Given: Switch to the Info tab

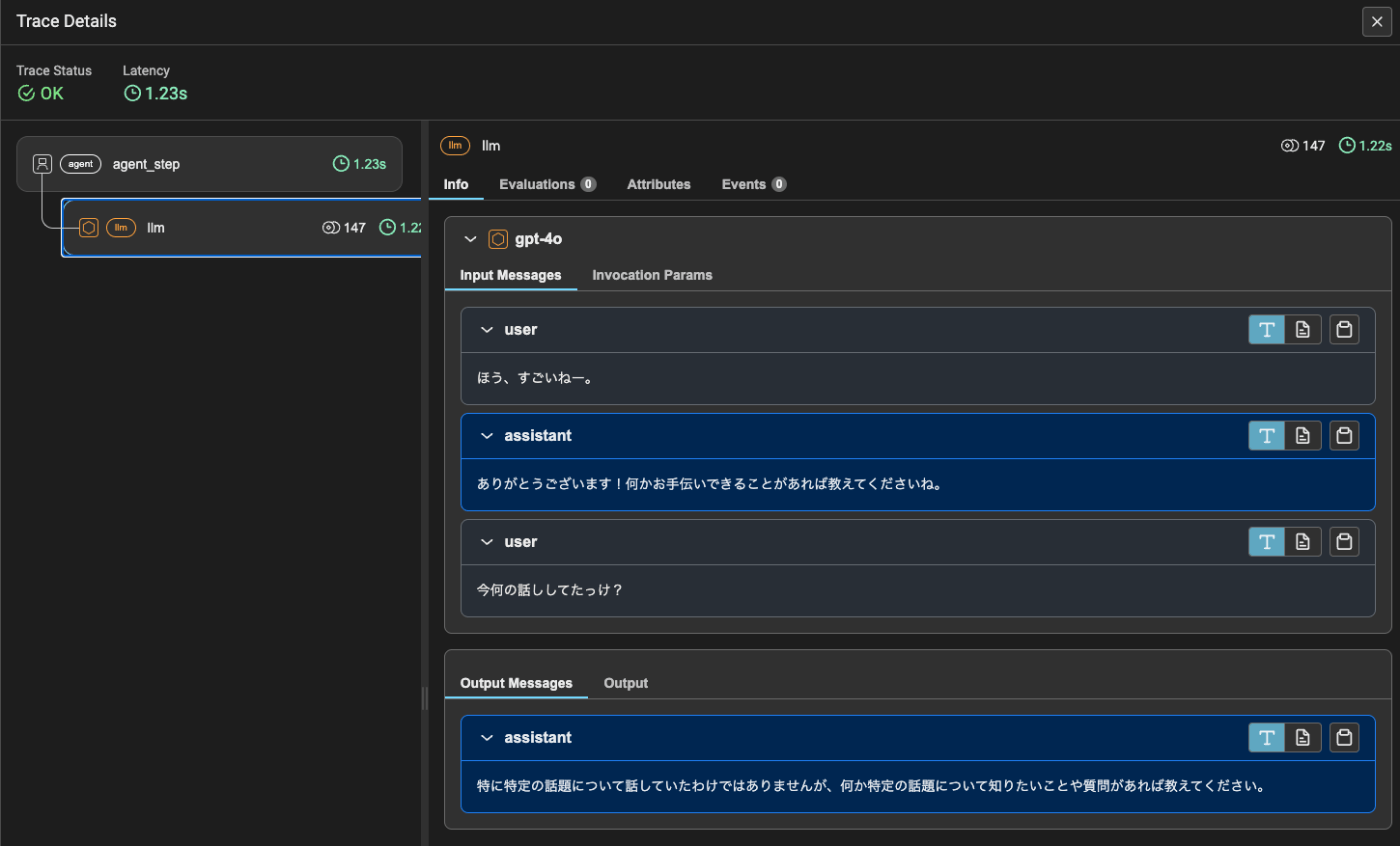Looking at the screenshot, I should tap(456, 184).
